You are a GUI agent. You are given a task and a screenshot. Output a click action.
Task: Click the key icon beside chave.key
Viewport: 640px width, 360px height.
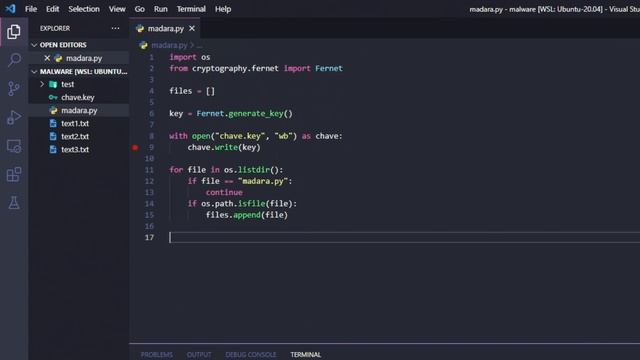coord(53,97)
